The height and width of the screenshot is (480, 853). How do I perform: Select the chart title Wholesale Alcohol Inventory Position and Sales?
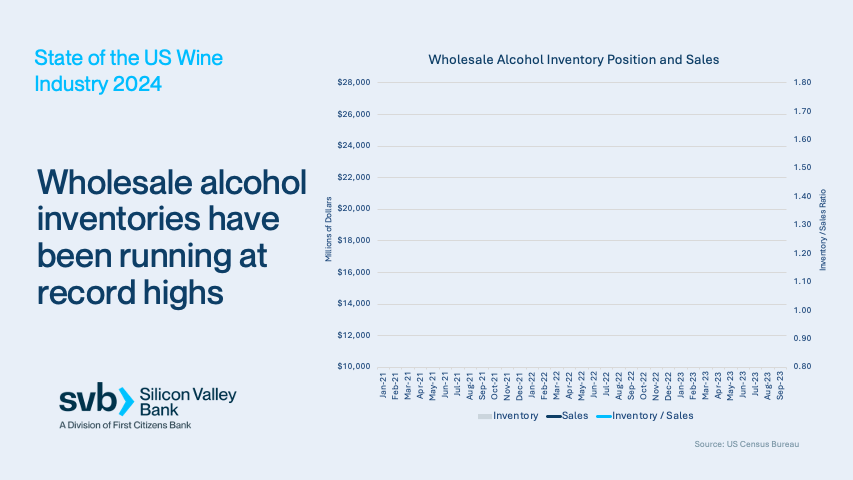tap(573, 60)
